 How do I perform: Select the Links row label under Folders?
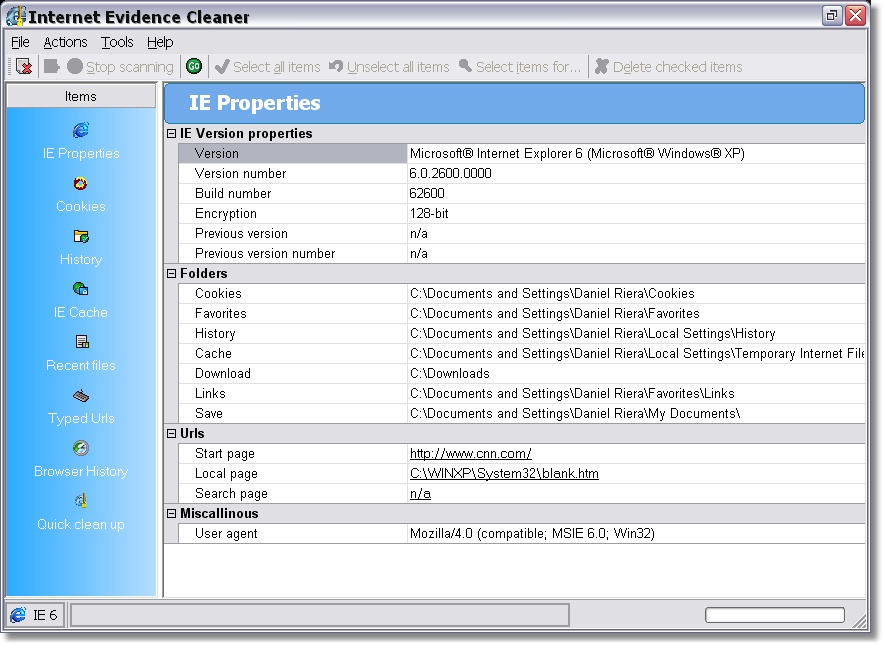[210, 394]
